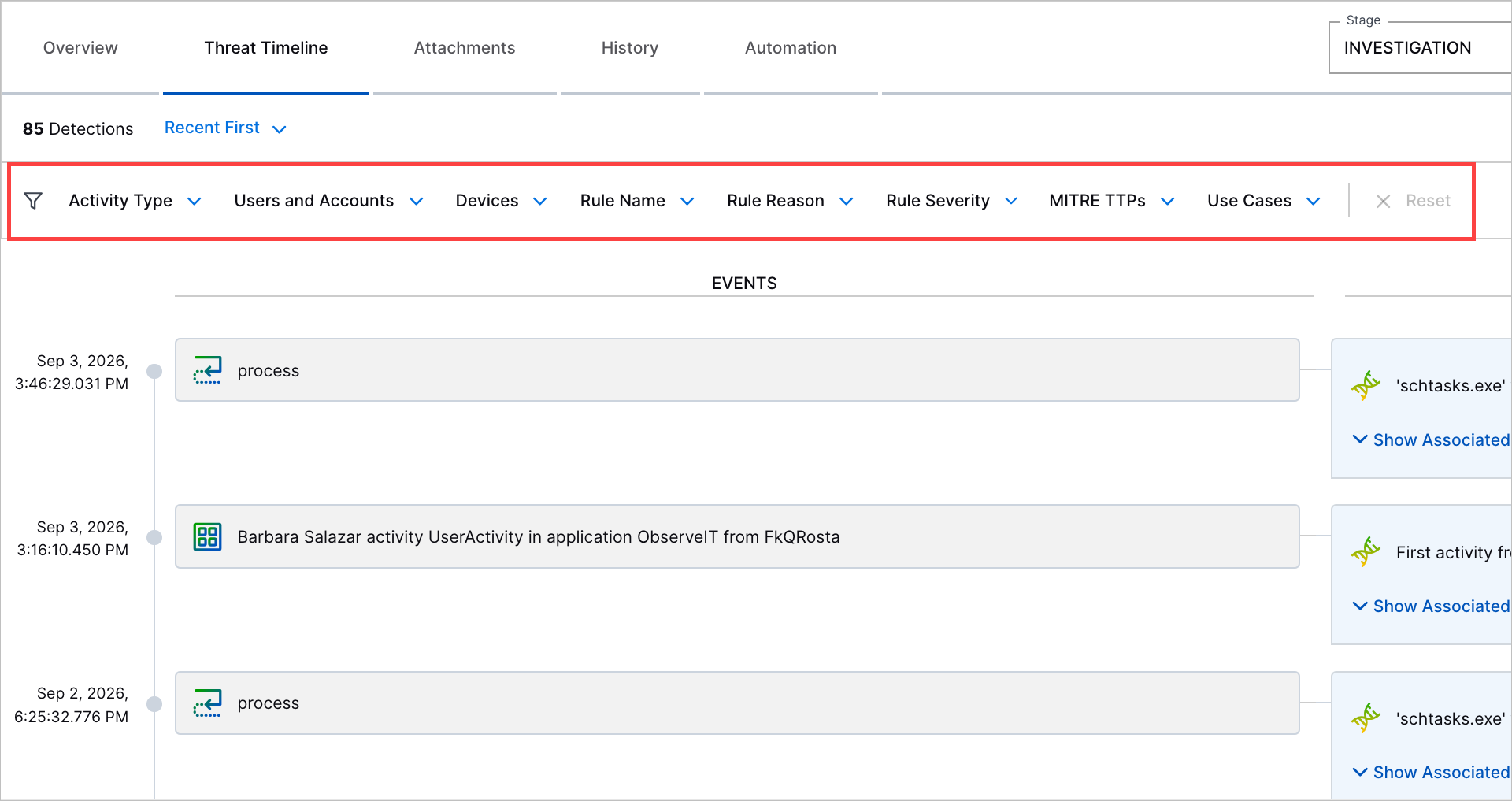
Task: Open the Activity Type filter dropdown
Action: tap(135, 201)
